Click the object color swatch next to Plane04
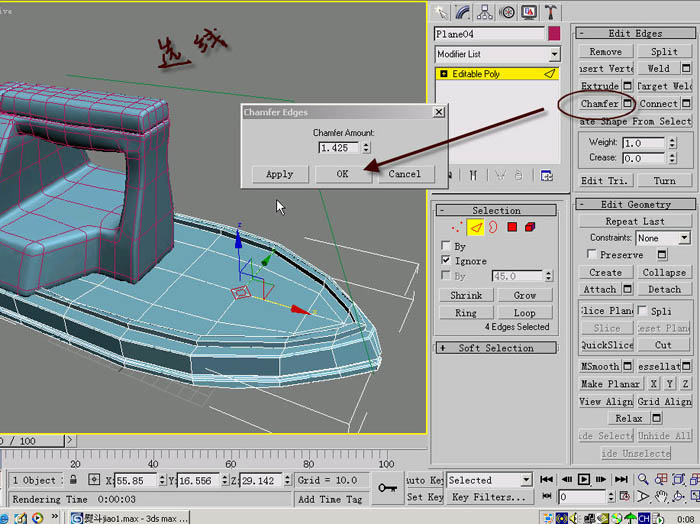 554,34
